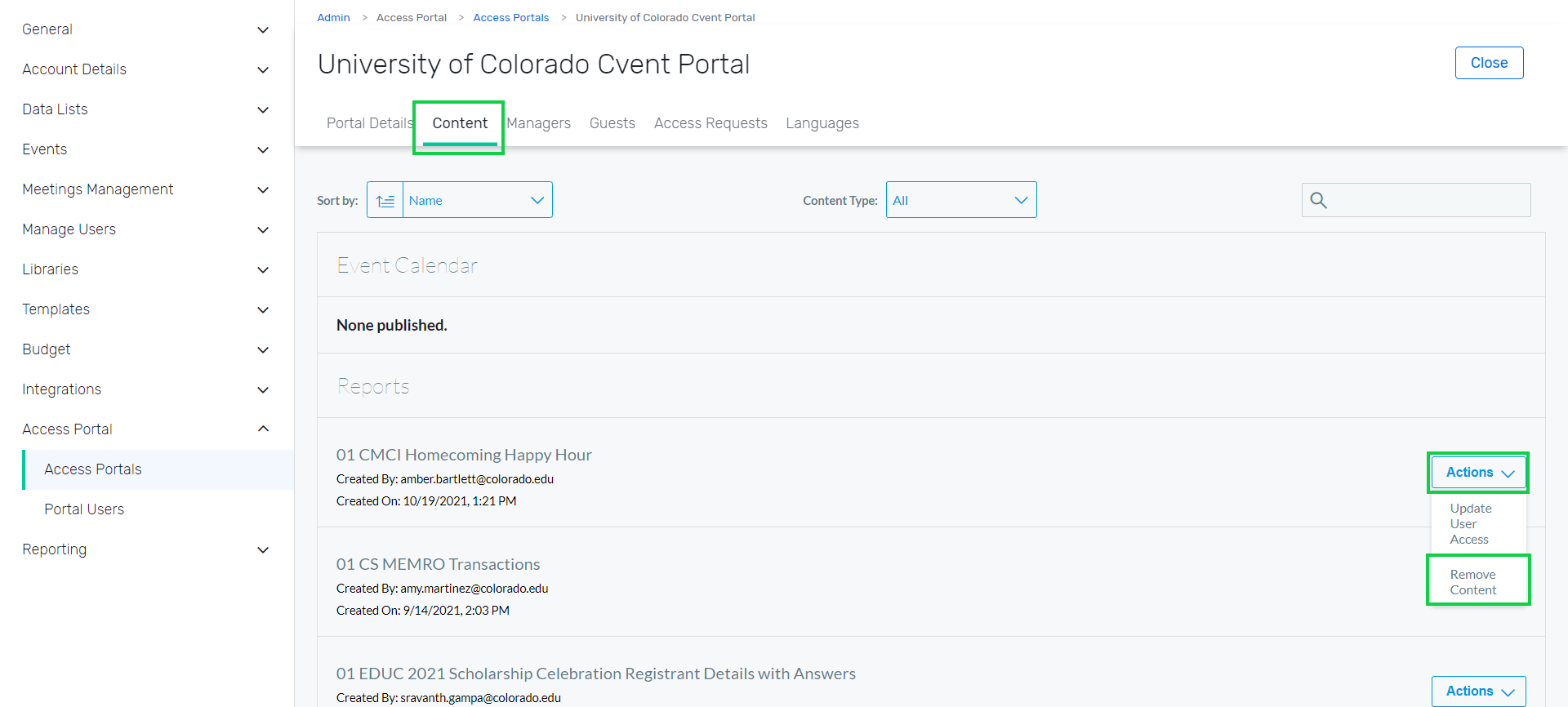Image resolution: width=1568 pixels, height=707 pixels.
Task: Click the Close button
Action: [1489, 63]
